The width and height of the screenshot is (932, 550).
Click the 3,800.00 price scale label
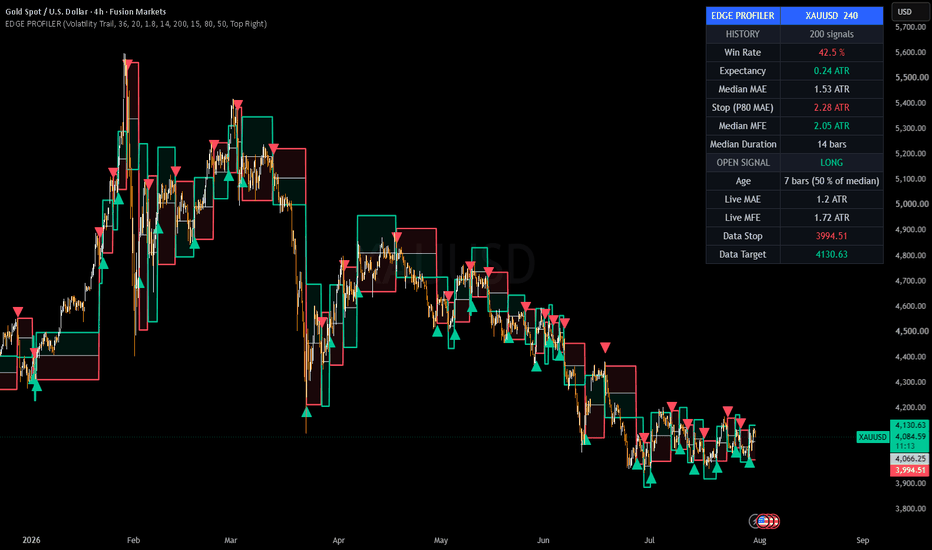tap(911, 508)
